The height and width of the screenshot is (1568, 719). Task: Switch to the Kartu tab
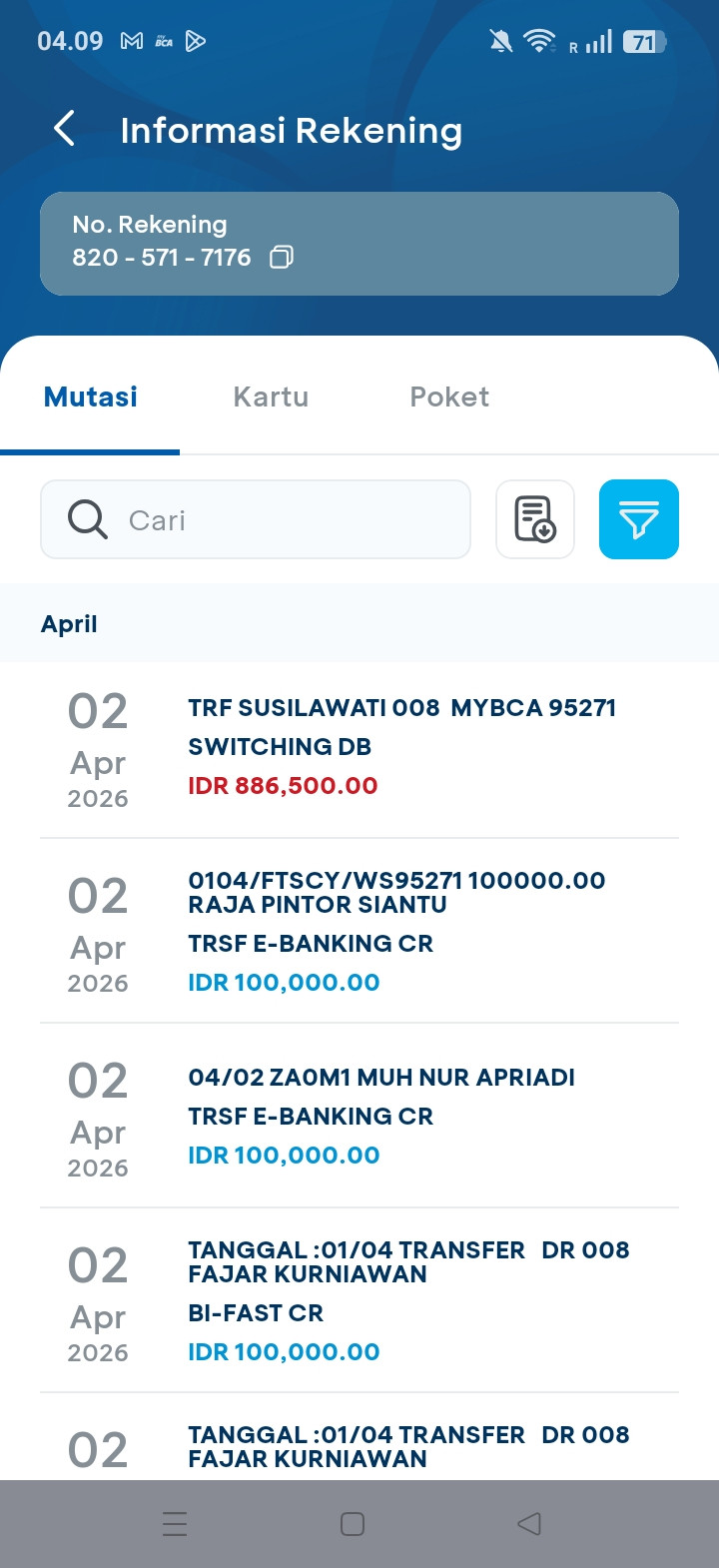tap(271, 396)
